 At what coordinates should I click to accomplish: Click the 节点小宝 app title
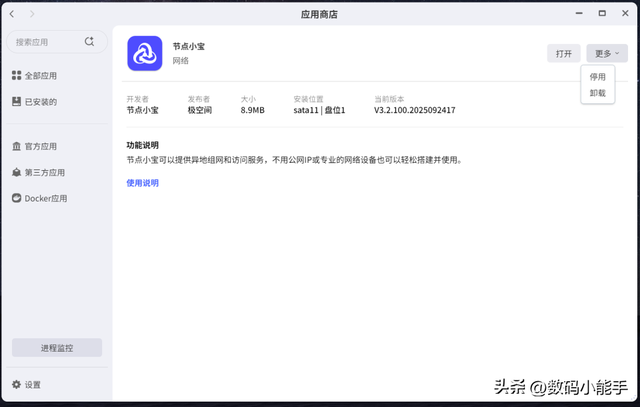click(189, 46)
